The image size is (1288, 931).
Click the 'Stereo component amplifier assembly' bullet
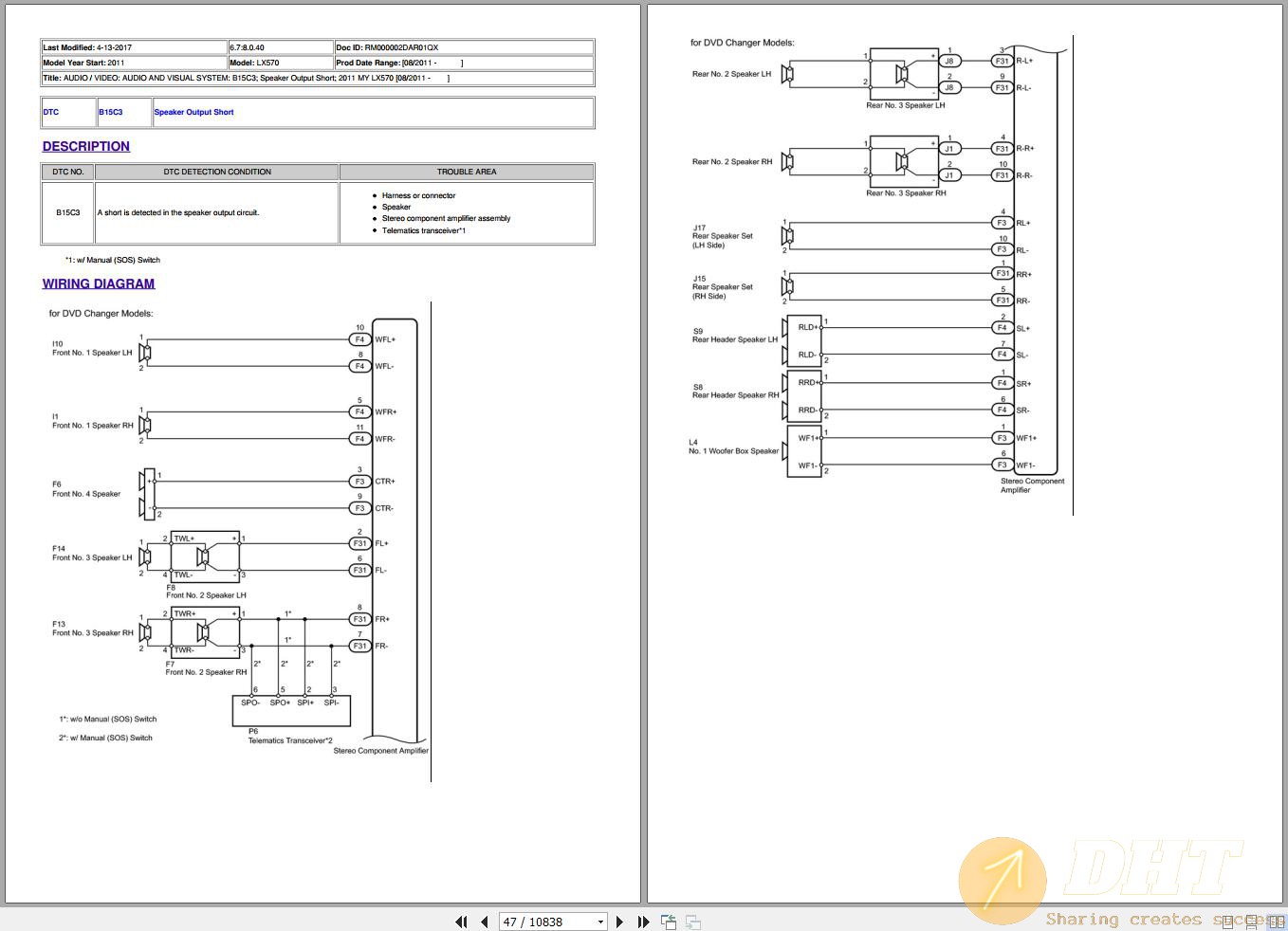(x=446, y=218)
